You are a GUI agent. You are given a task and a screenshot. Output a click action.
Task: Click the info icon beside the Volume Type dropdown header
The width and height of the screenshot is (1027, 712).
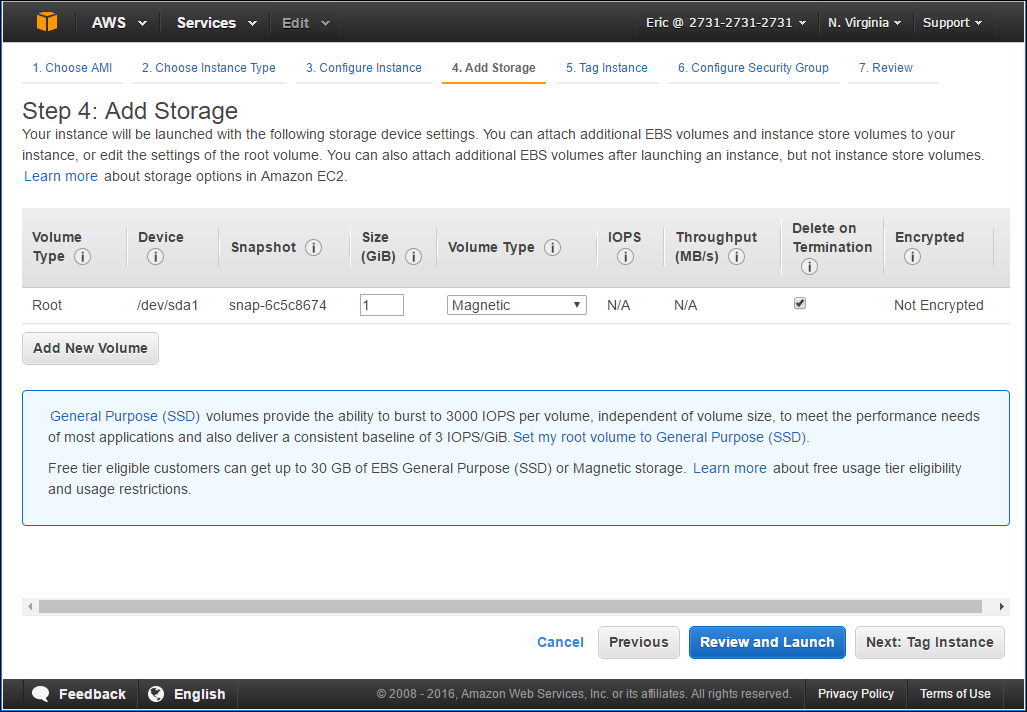click(552, 248)
